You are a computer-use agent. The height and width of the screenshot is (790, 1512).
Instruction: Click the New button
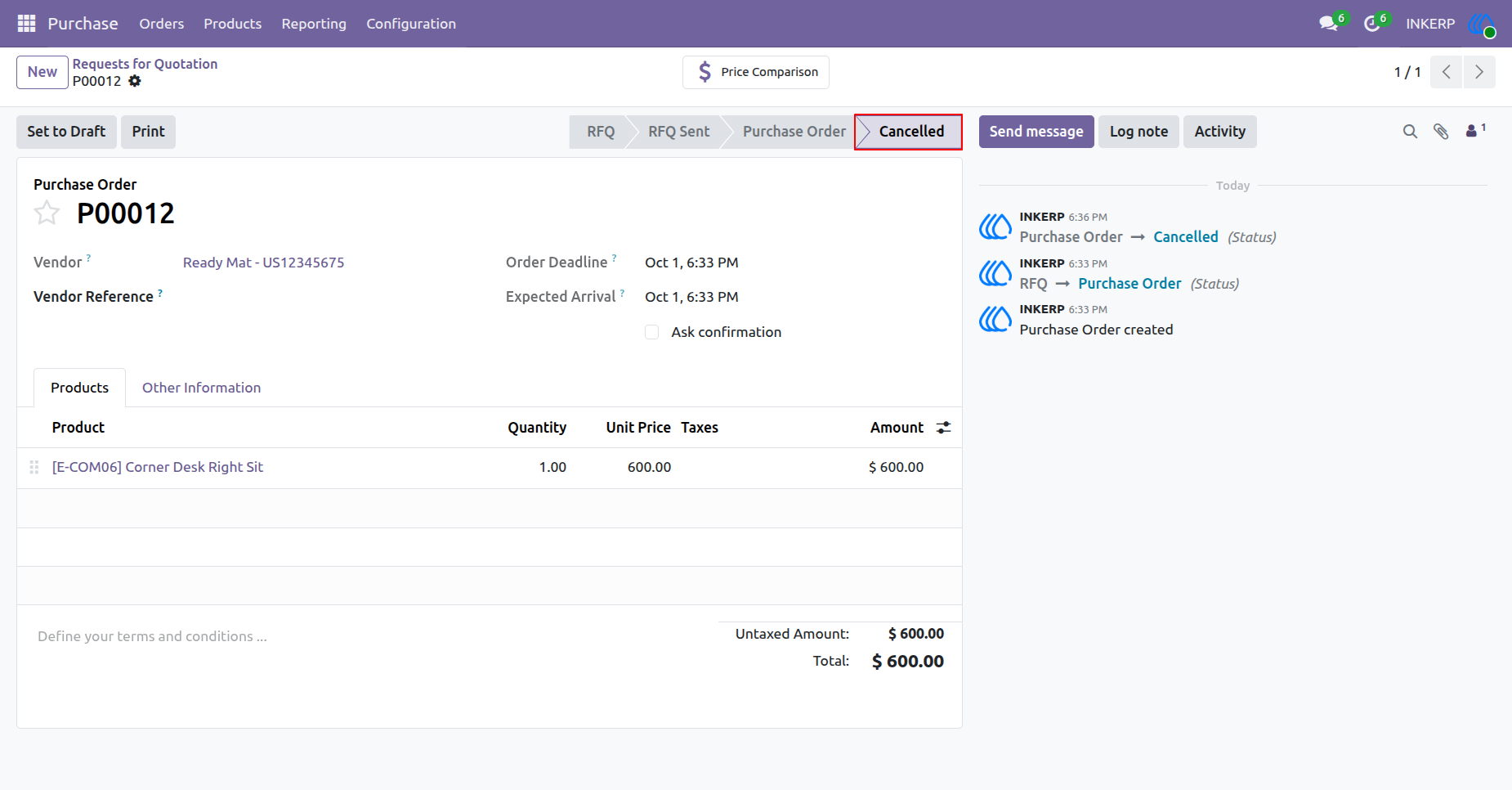point(42,72)
